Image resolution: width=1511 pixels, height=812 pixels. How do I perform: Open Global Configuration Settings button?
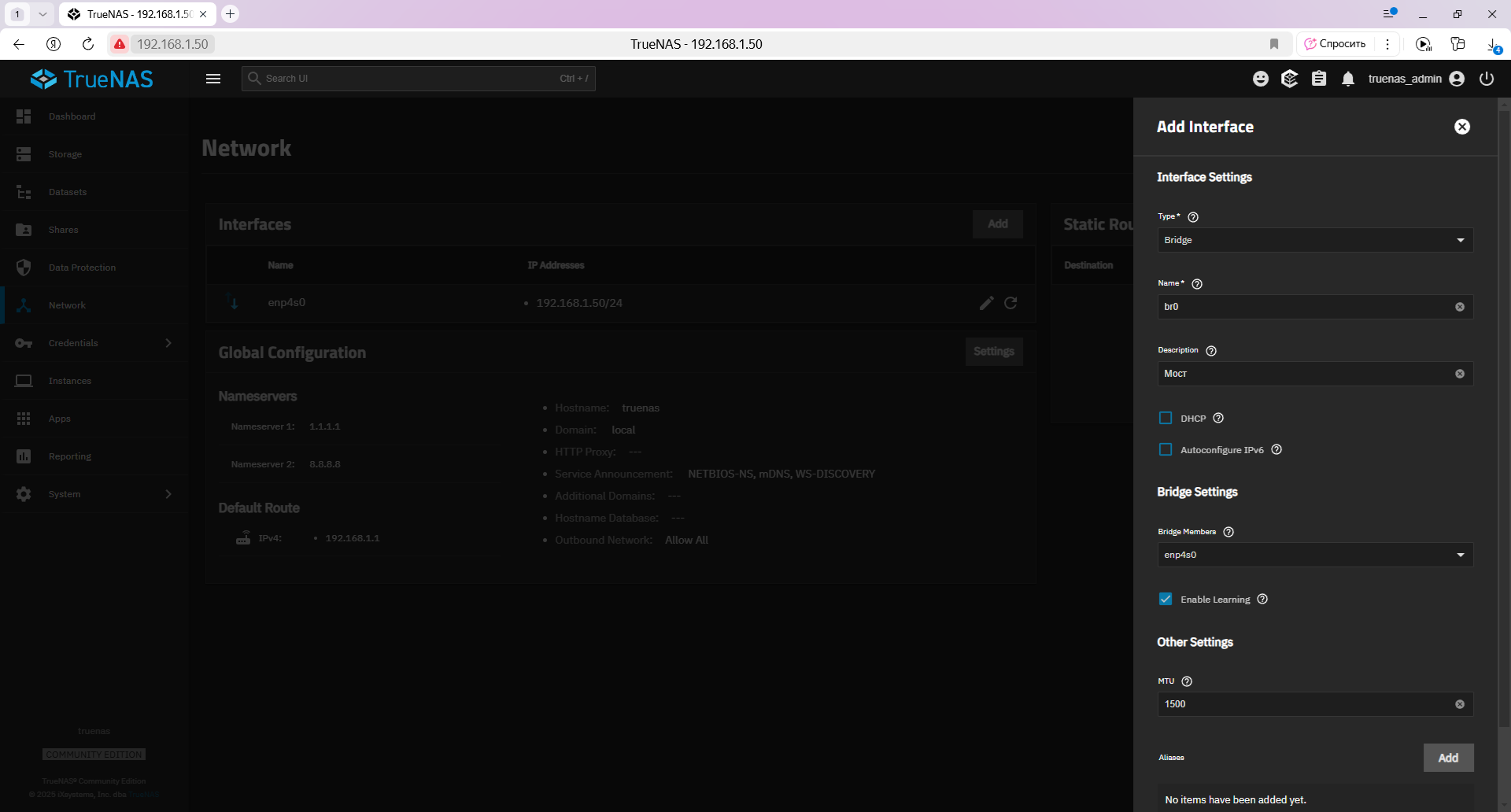(994, 352)
